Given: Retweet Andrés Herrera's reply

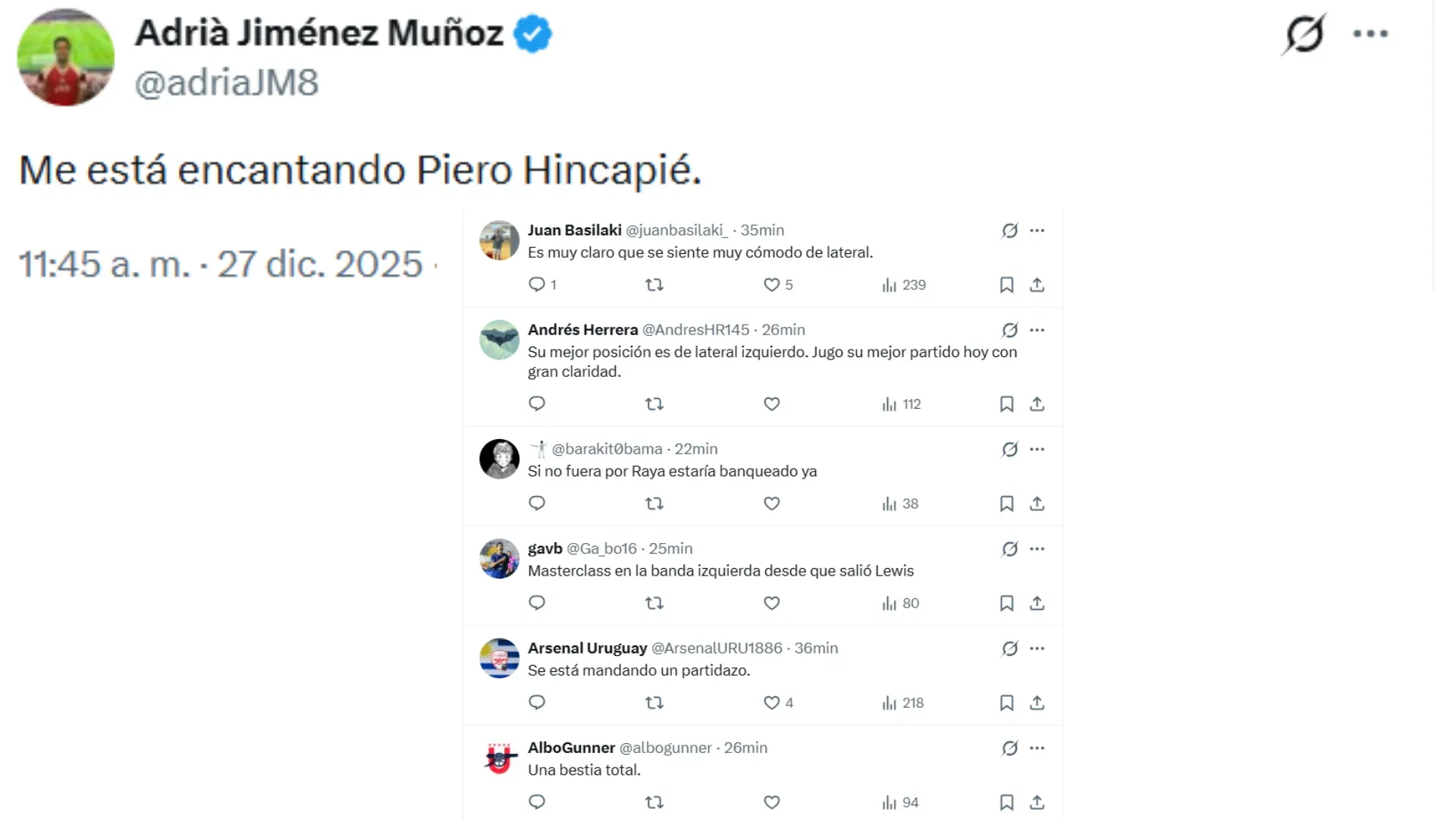Looking at the screenshot, I should (654, 404).
